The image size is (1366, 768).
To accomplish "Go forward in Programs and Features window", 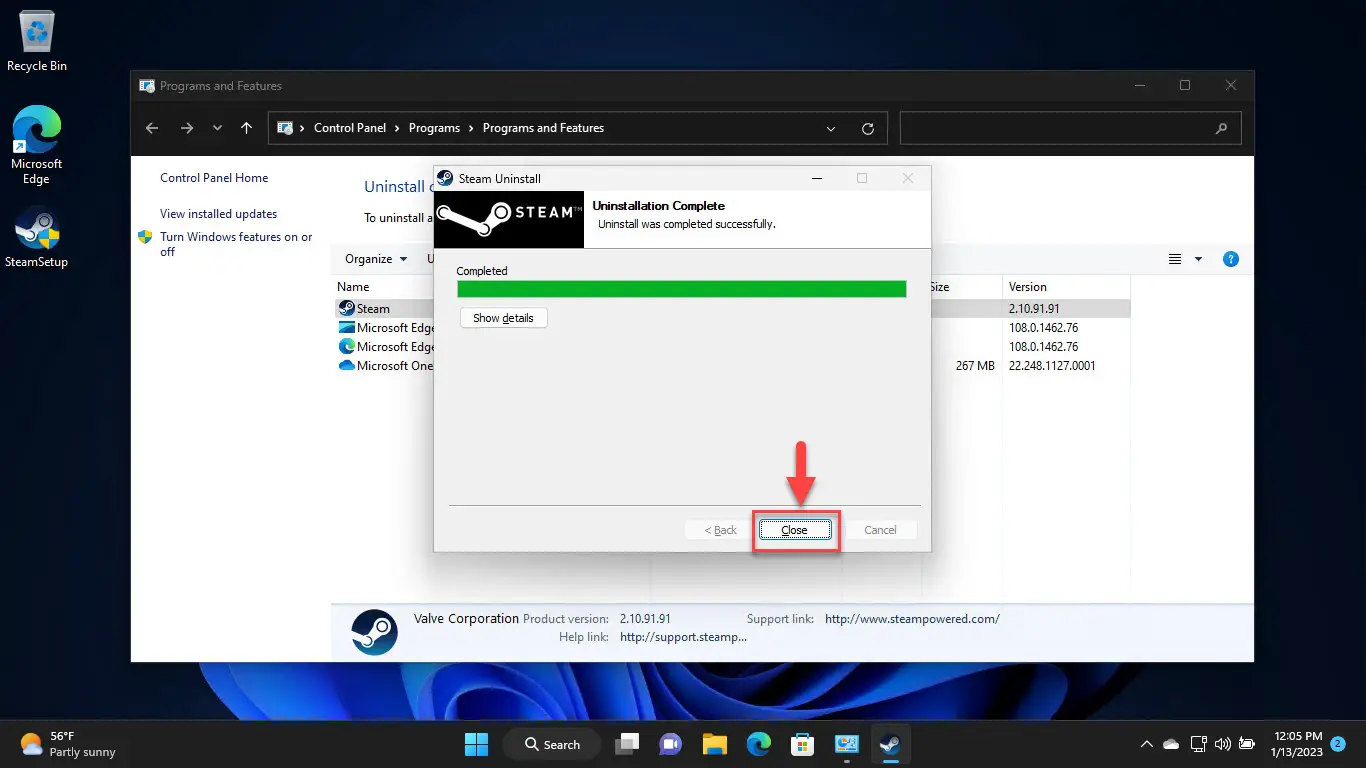I will (187, 128).
